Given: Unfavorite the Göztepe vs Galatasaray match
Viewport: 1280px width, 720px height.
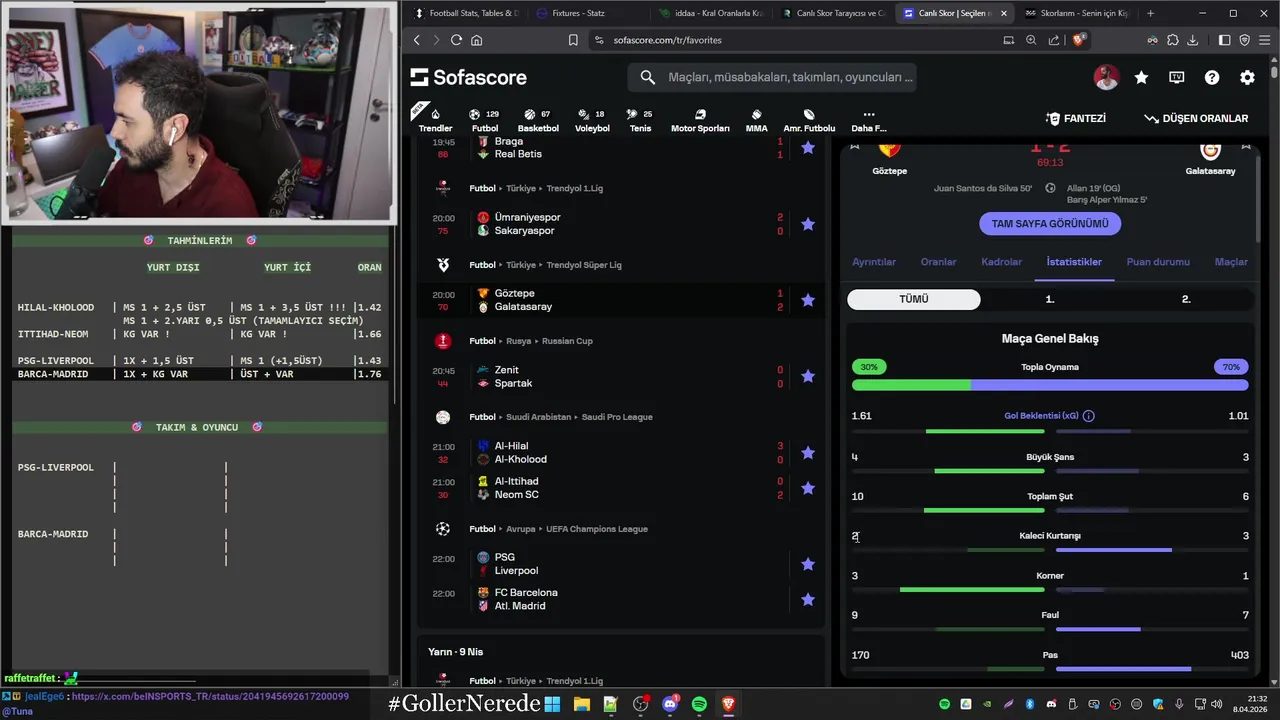Looking at the screenshot, I should tap(808, 300).
